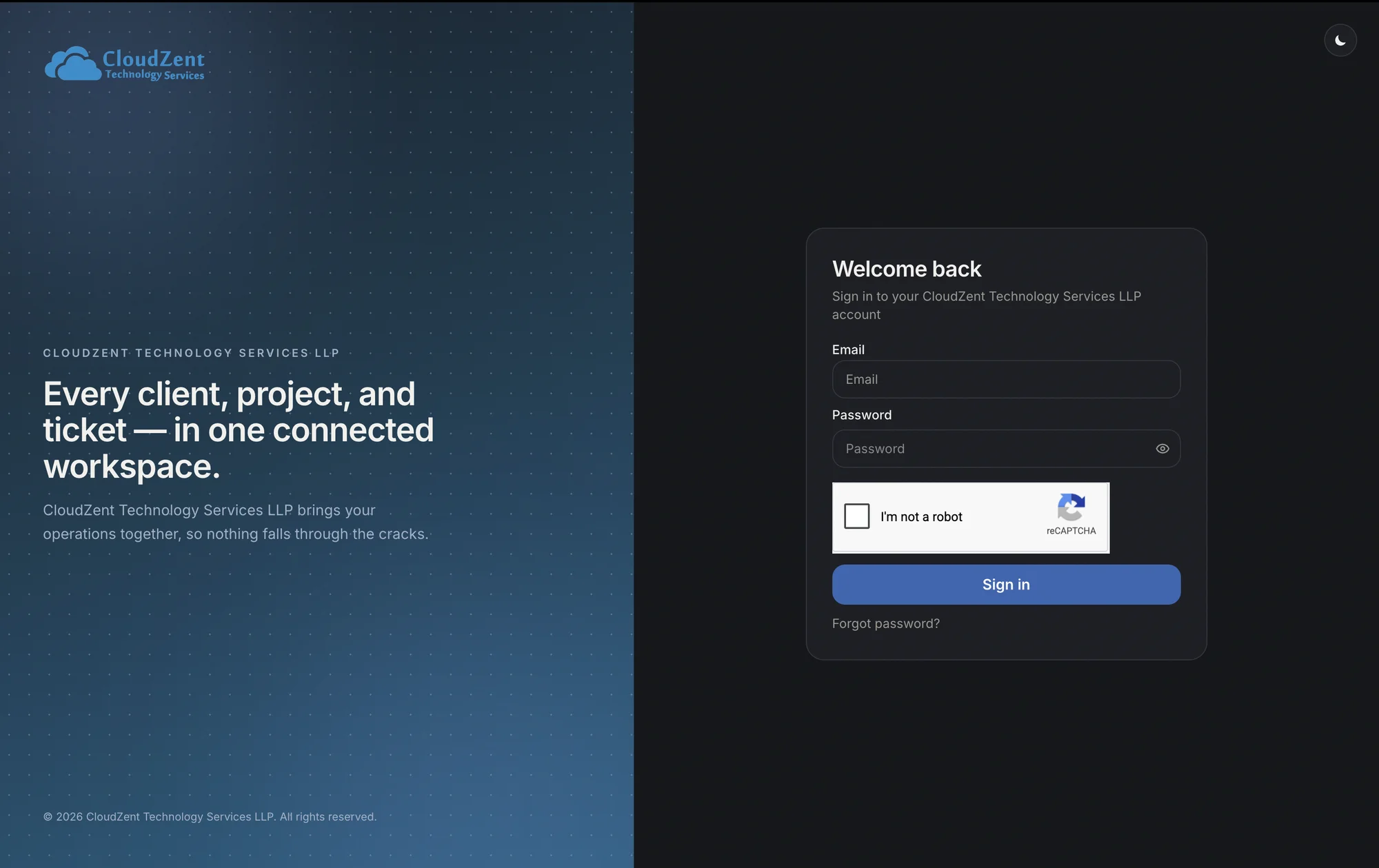Click the 'Every client, project, and ticket' headline
The image size is (1379, 868).
pyautogui.click(x=239, y=430)
